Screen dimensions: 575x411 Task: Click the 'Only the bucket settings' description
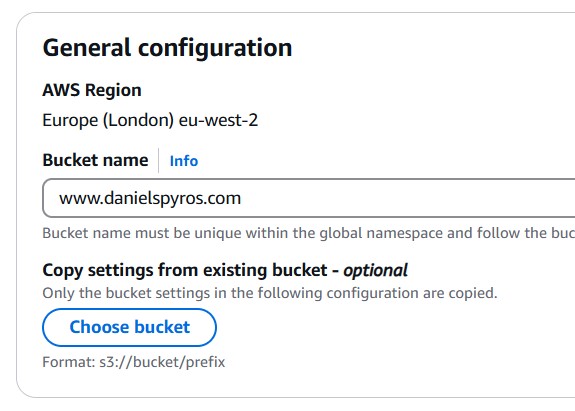coord(270,293)
